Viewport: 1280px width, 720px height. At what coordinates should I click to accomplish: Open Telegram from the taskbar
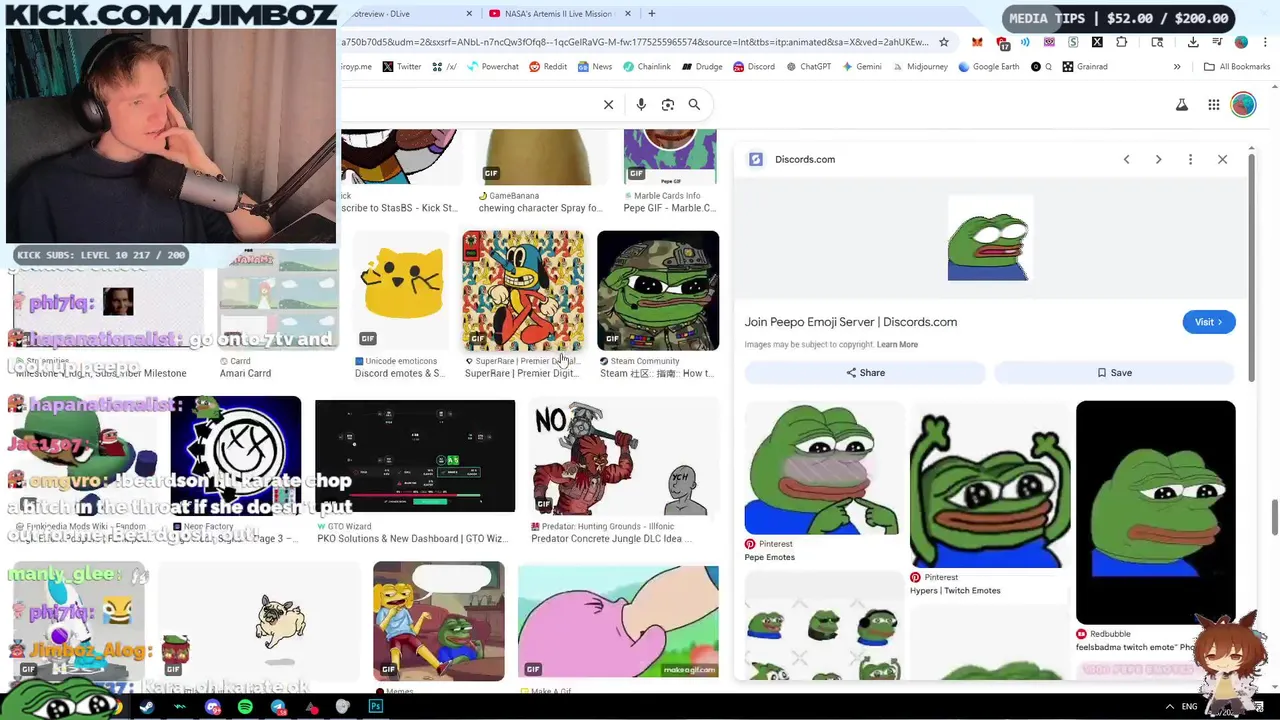(x=278, y=707)
